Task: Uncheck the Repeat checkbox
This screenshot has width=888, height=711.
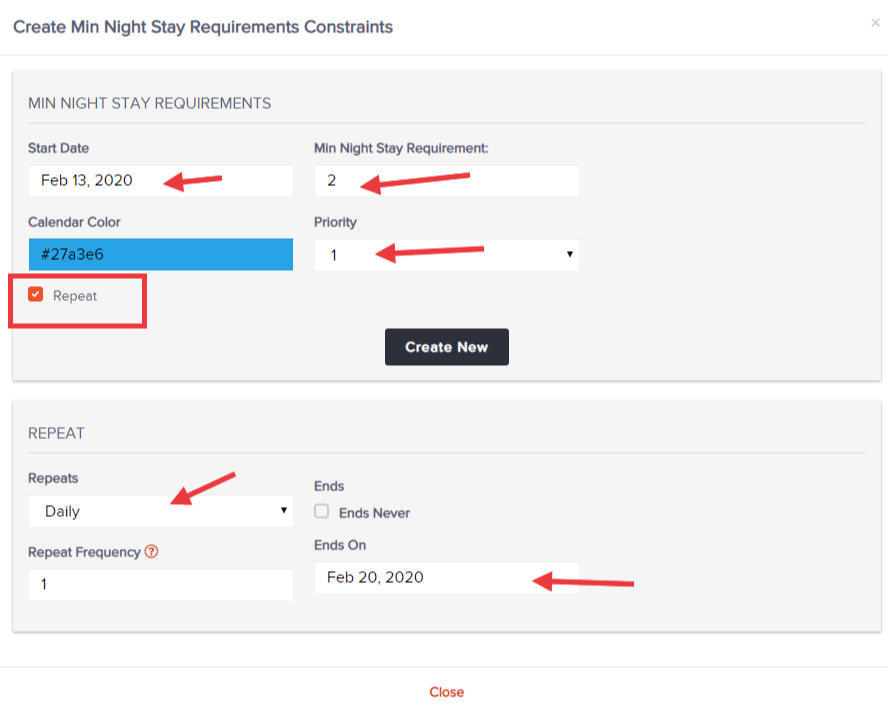Action: pyautogui.click(x=36, y=295)
